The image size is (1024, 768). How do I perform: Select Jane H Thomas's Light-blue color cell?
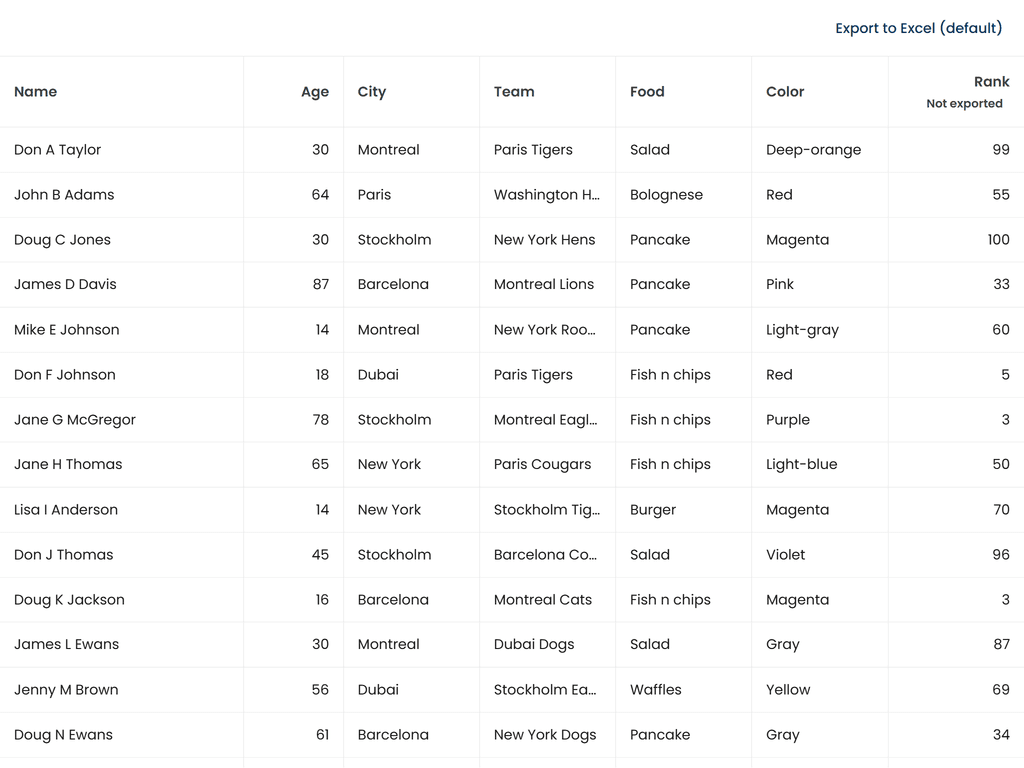pyautogui.click(x=803, y=464)
